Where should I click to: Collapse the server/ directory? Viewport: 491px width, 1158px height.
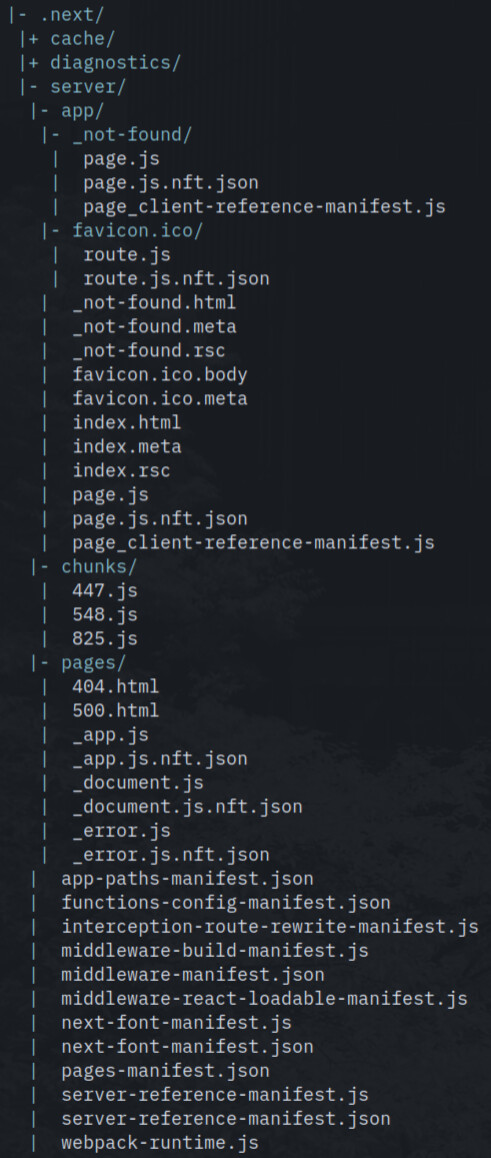(72, 86)
